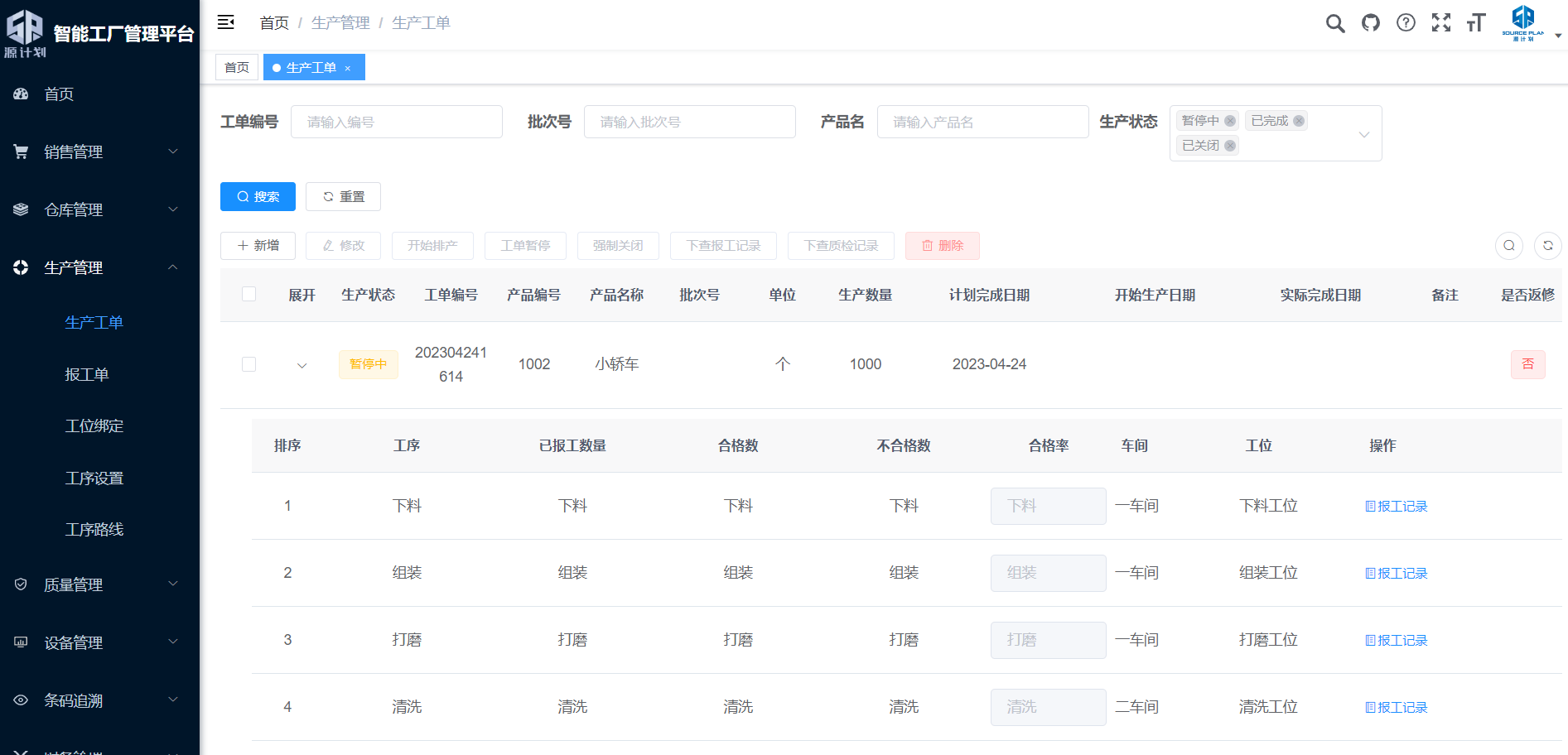Open the 生产状态 dropdown arrow

pyautogui.click(x=1363, y=134)
